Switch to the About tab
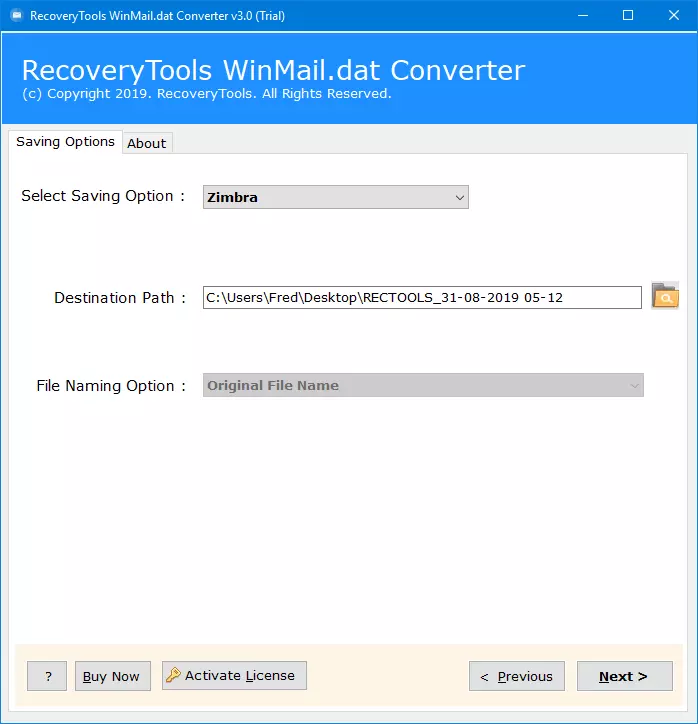 (147, 143)
